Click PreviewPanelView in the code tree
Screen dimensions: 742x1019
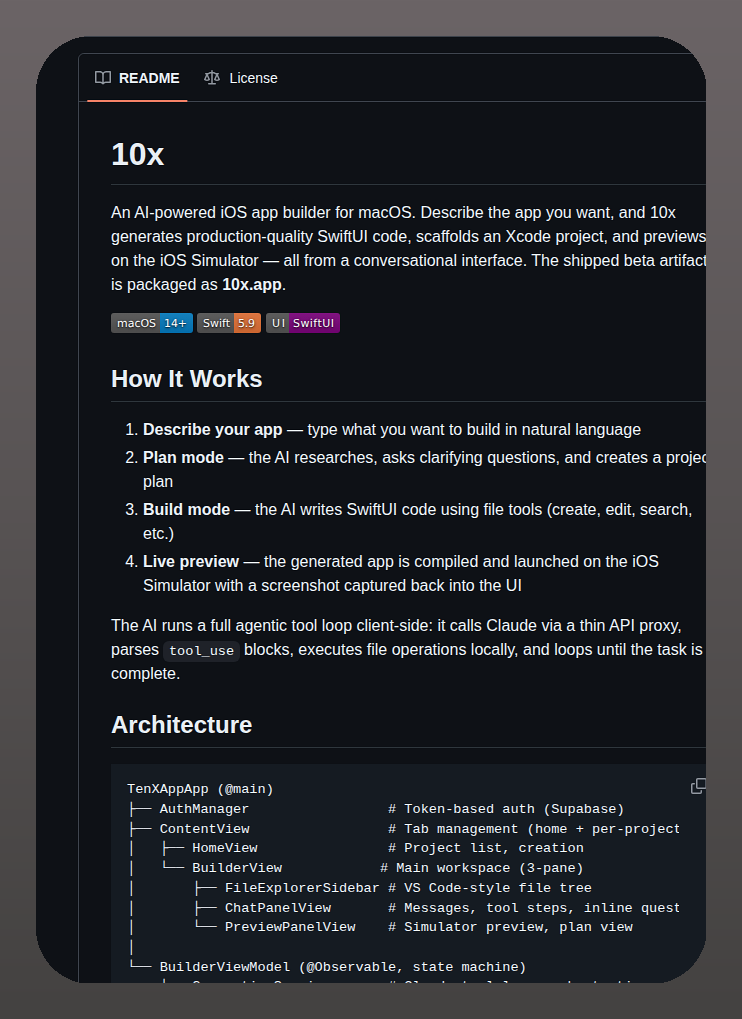coord(290,927)
